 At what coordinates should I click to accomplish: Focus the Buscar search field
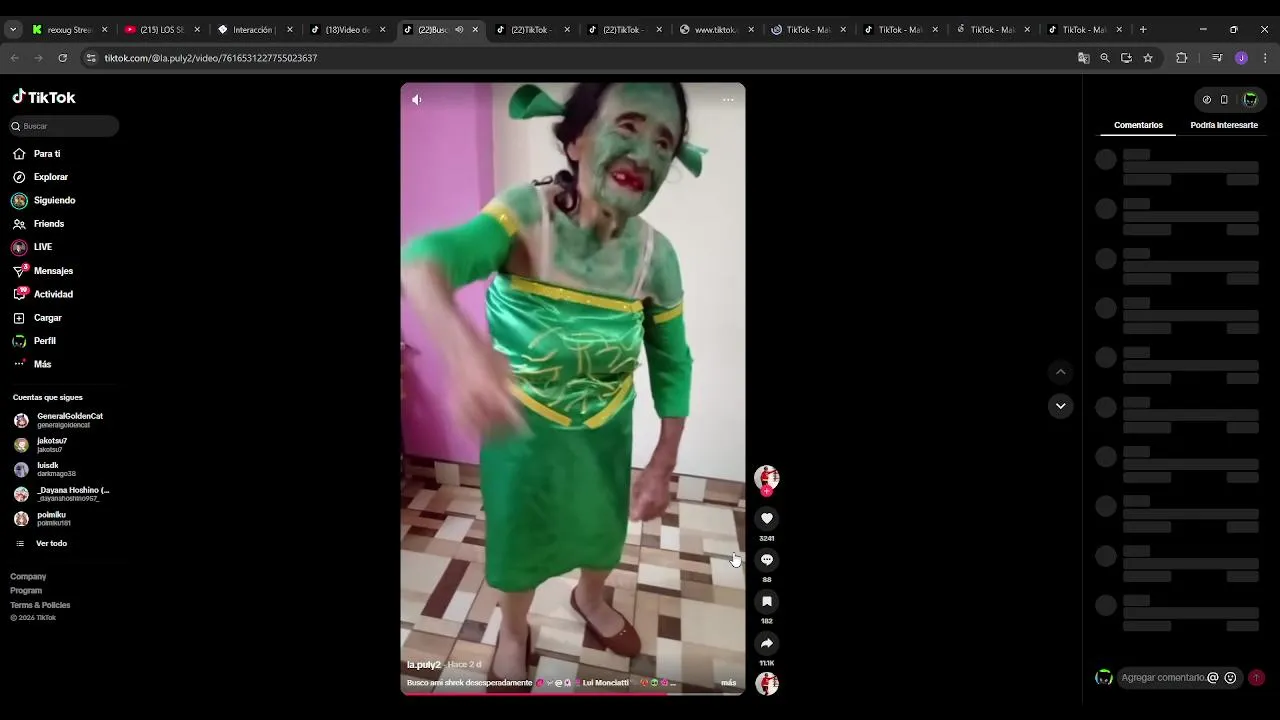pyautogui.click(x=64, y=126)
